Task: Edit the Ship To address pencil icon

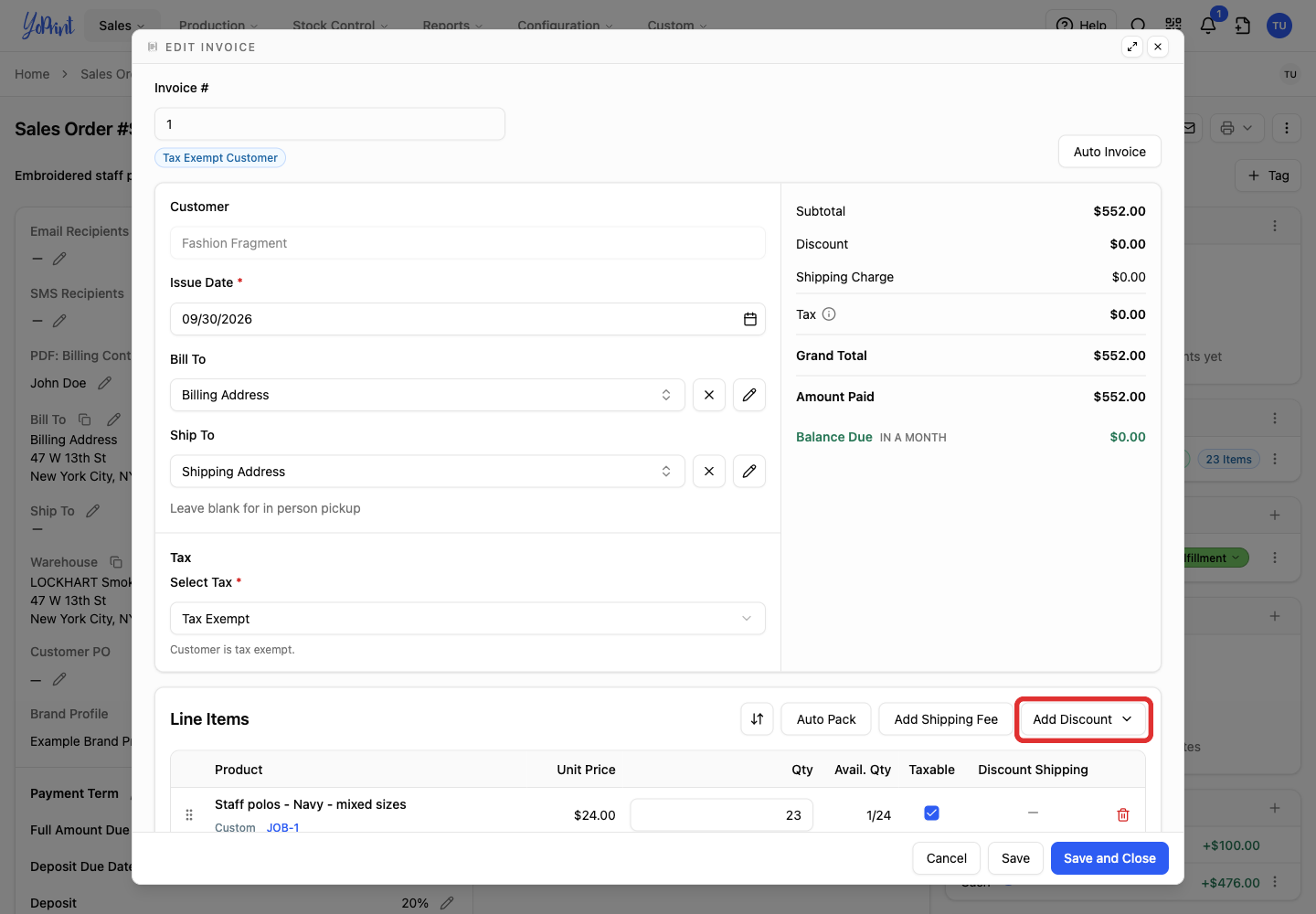Action: [x=749, y=472]
